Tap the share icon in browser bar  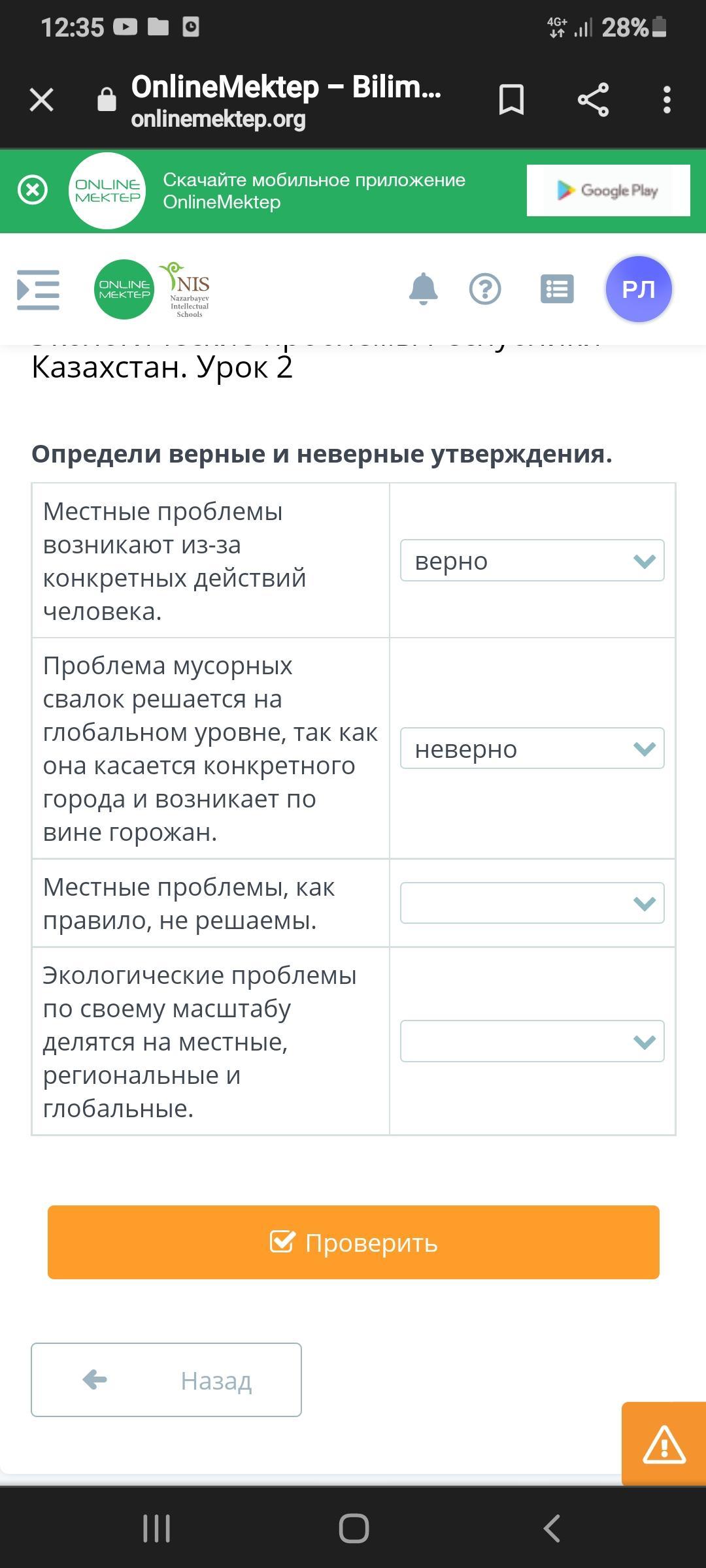pos(593,100)
